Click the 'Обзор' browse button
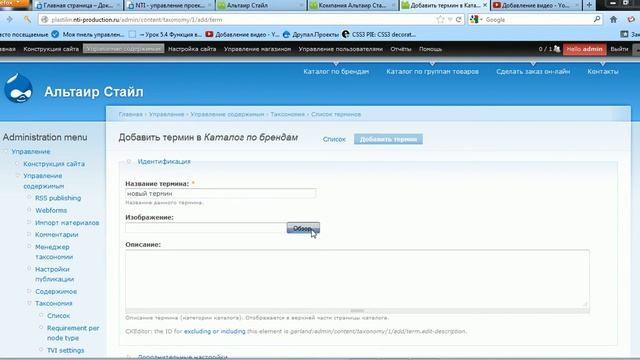This screenshot has height=360, width=640. [x=303, y=228]
